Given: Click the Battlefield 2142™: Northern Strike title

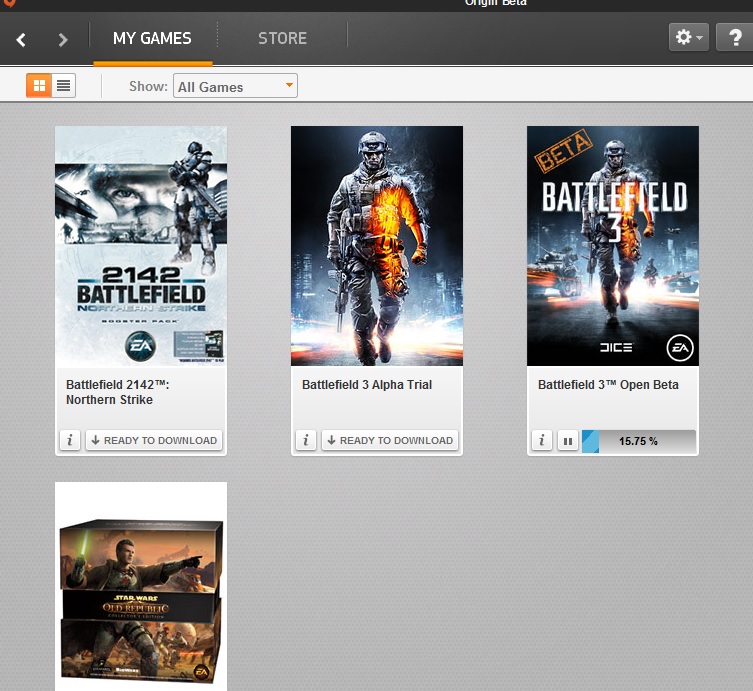Looking at the screenshot, I should click(x=118, y=392).
